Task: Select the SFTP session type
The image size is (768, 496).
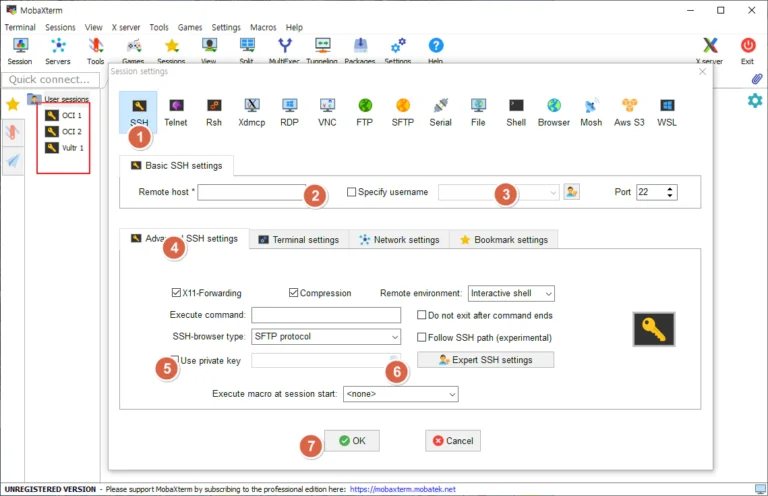Action: [x=403, y=112]
